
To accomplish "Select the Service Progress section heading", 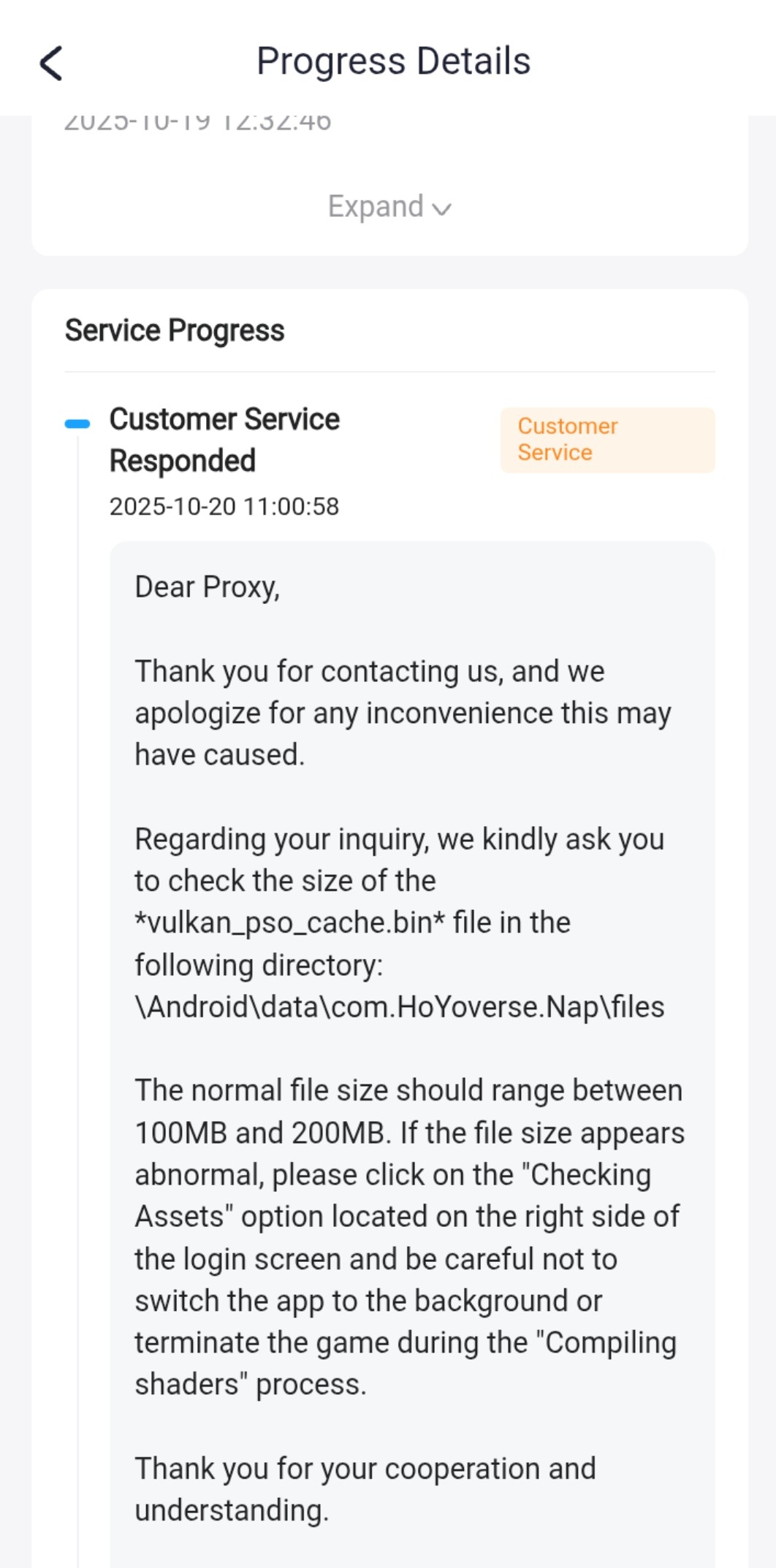I will 175,330.
